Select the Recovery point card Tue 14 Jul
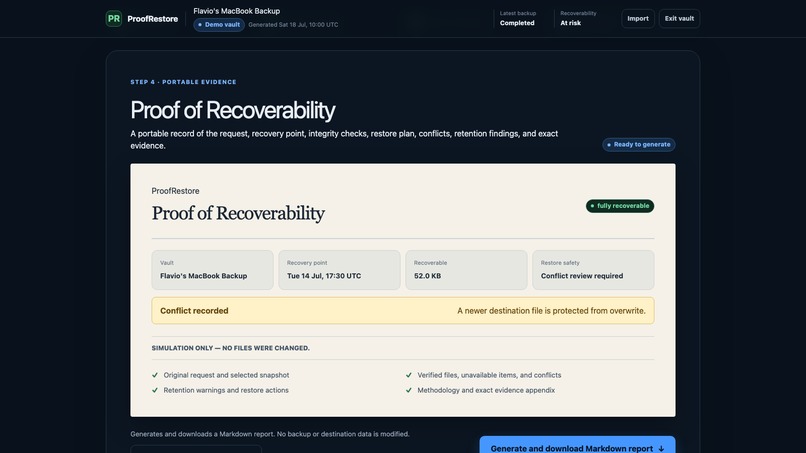 339,270
